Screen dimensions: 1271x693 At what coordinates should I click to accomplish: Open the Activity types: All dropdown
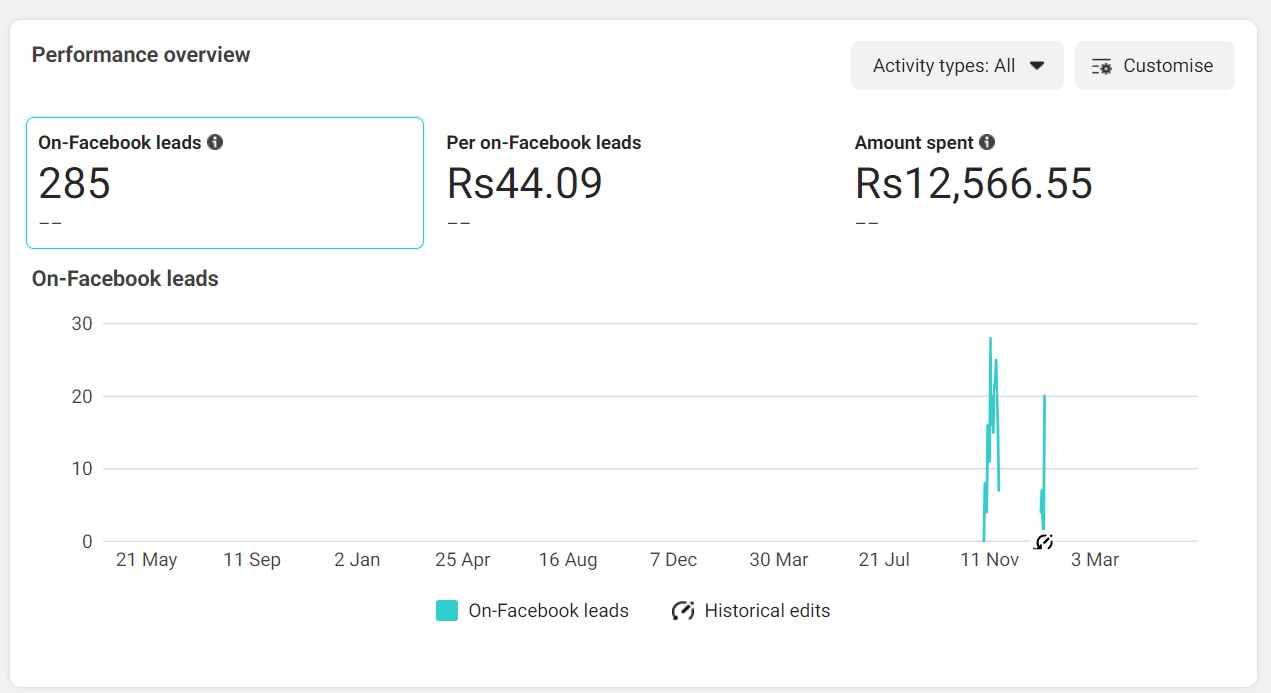957,66
